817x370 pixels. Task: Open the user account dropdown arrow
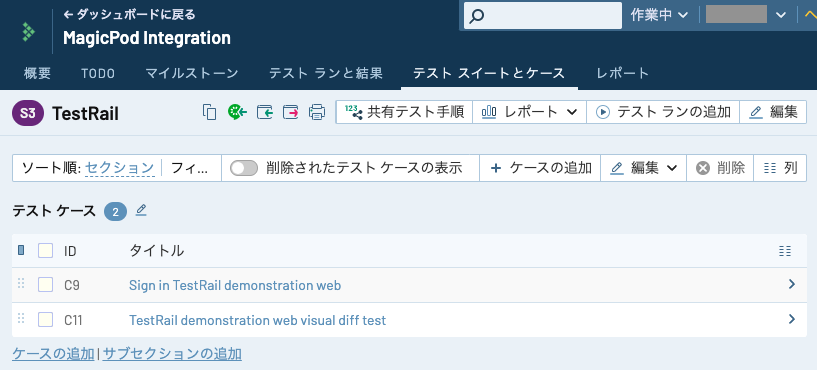click(781, 15)
